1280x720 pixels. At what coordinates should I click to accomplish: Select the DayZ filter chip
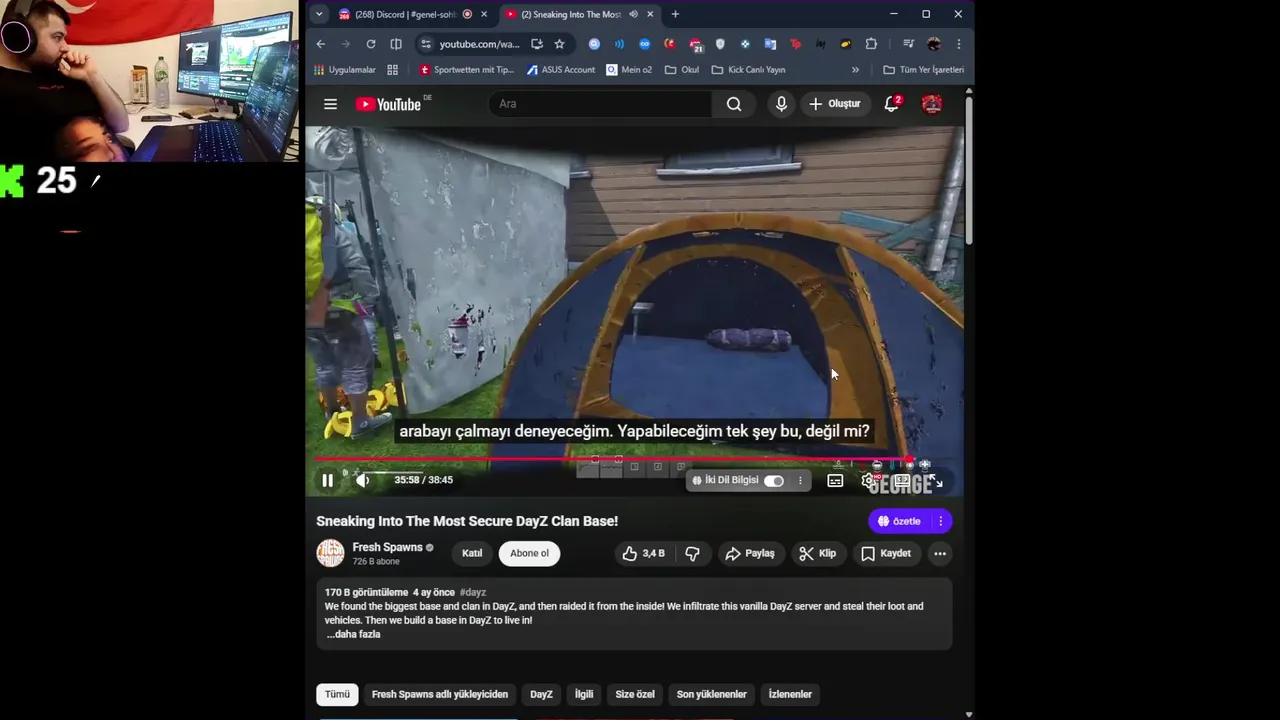[541, 694]
